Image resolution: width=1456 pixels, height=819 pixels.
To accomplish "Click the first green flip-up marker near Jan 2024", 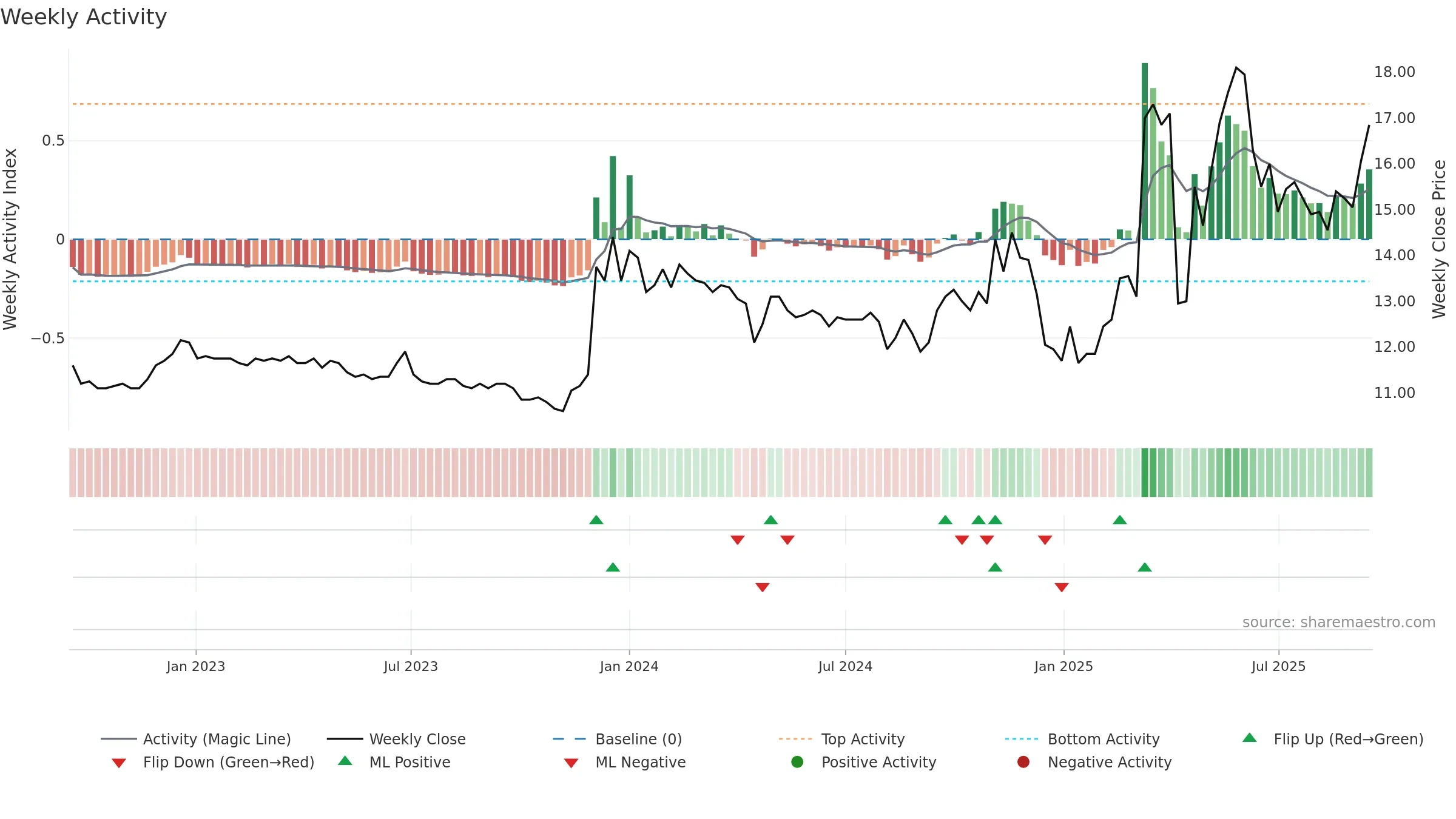I will pyautogui.click(x=596, y=520).
